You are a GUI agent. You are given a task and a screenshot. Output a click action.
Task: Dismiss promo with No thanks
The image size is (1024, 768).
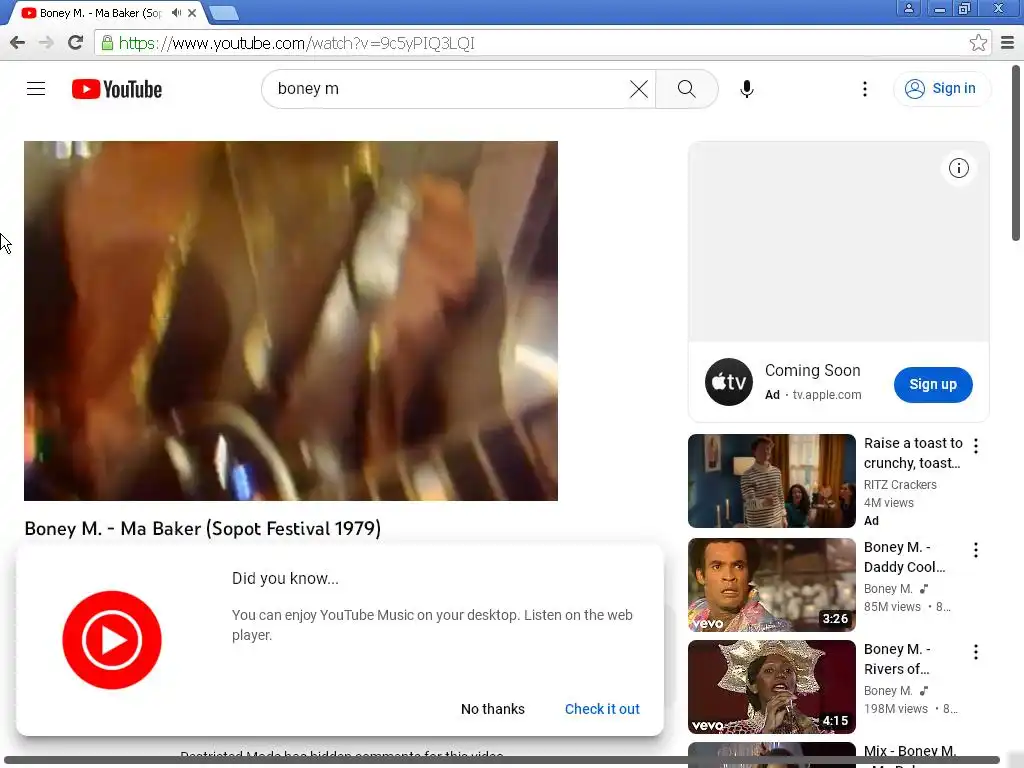coord(492,709)
